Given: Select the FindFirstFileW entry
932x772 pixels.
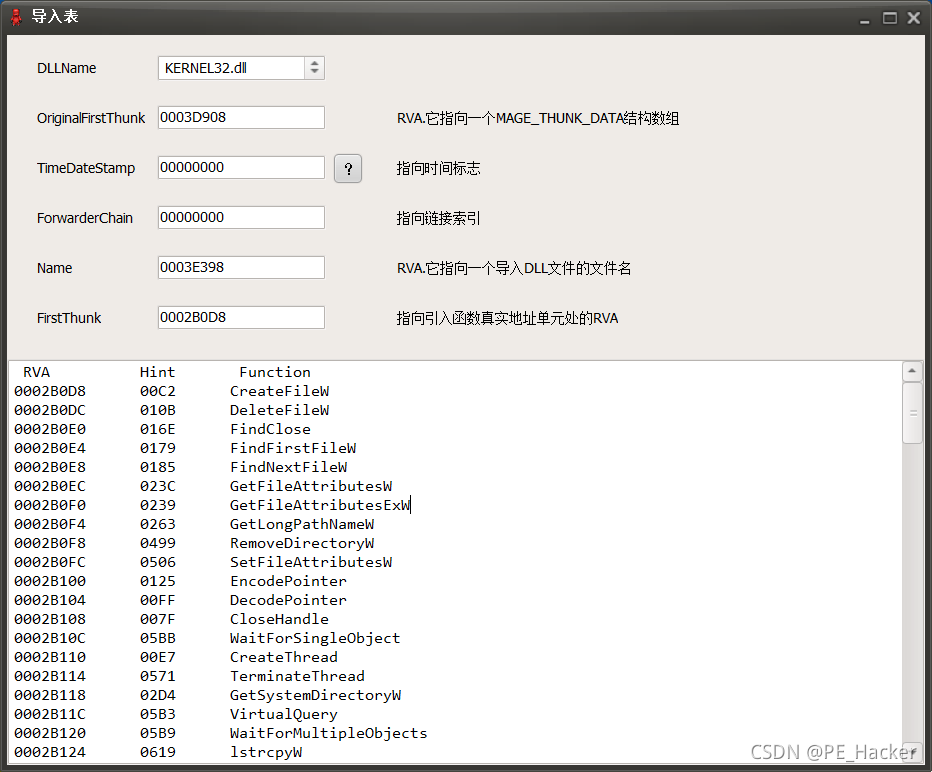Looking at the screenshot, I should (293, 448).
